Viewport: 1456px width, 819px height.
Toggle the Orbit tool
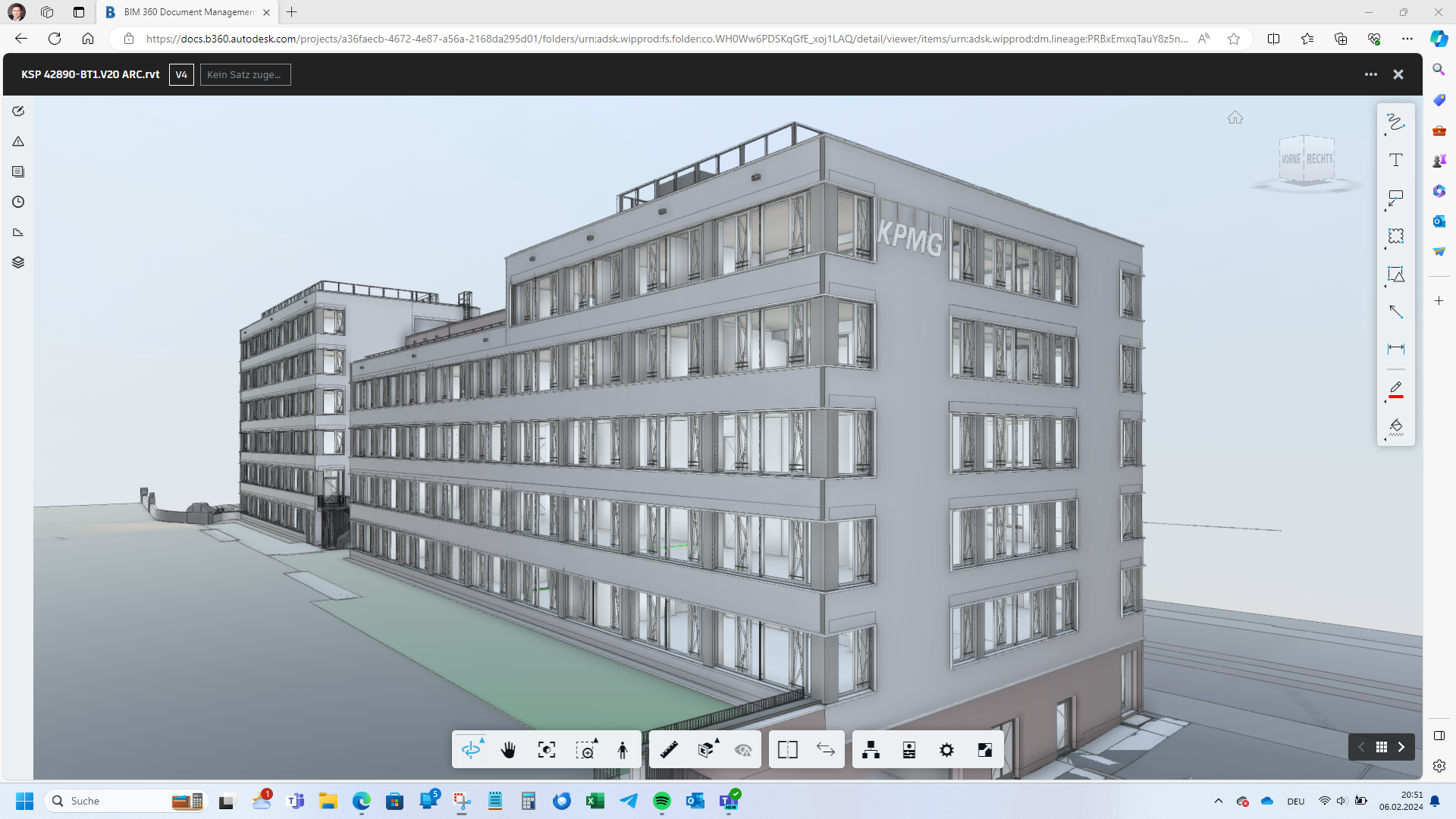(x=471, y=750)
